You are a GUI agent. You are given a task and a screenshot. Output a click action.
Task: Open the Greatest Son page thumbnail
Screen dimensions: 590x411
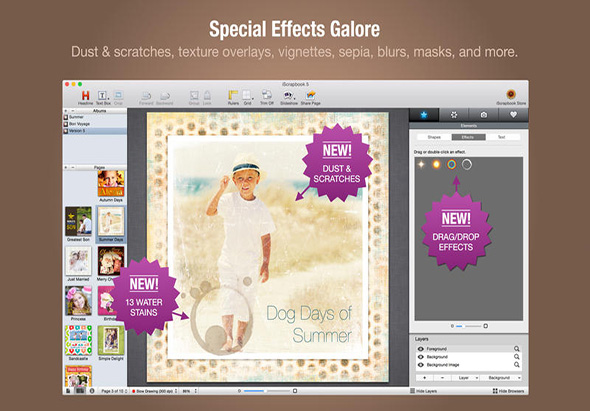(x=78, y=221)
